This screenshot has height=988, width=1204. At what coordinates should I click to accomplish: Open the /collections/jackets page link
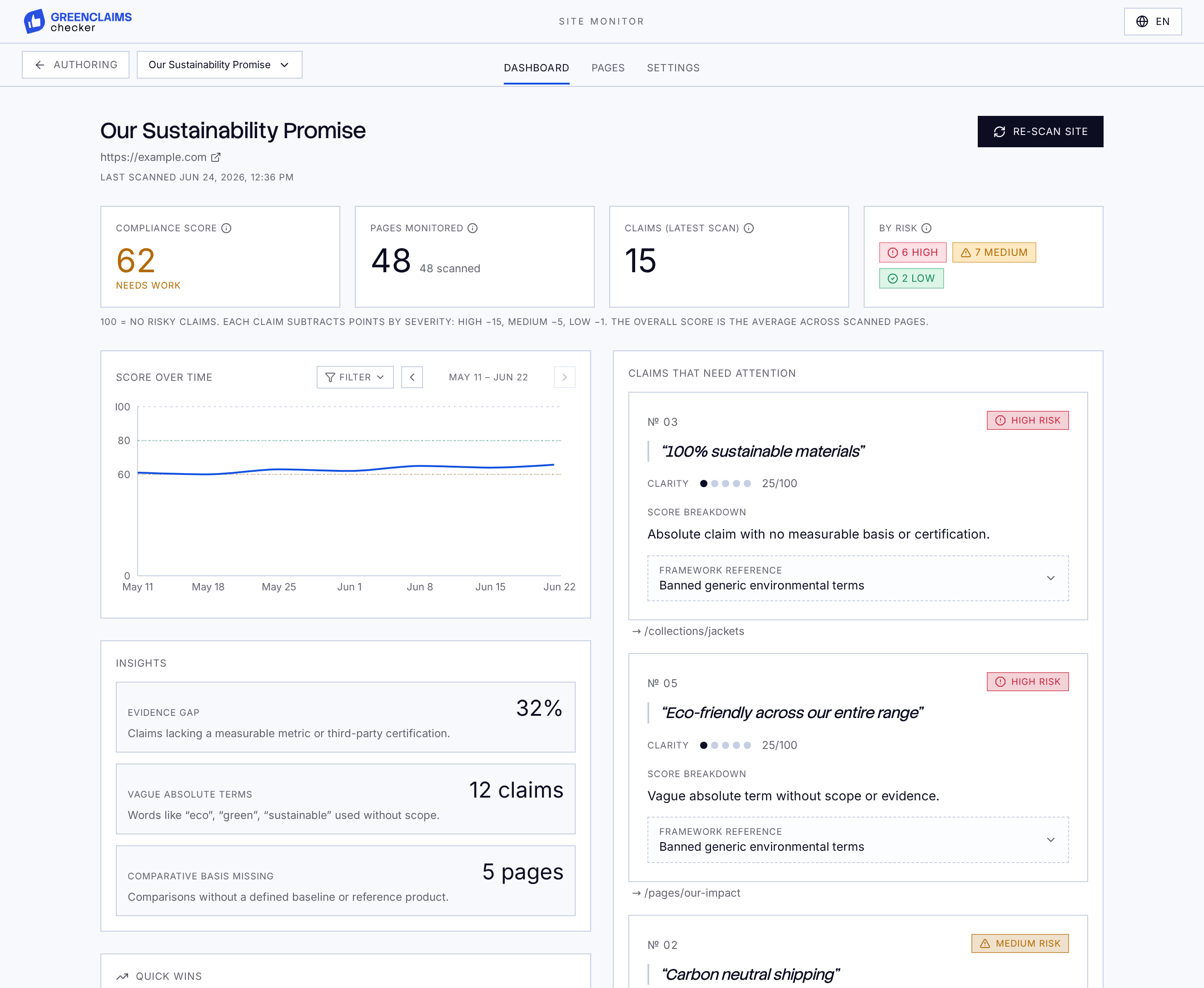(688, 631)
